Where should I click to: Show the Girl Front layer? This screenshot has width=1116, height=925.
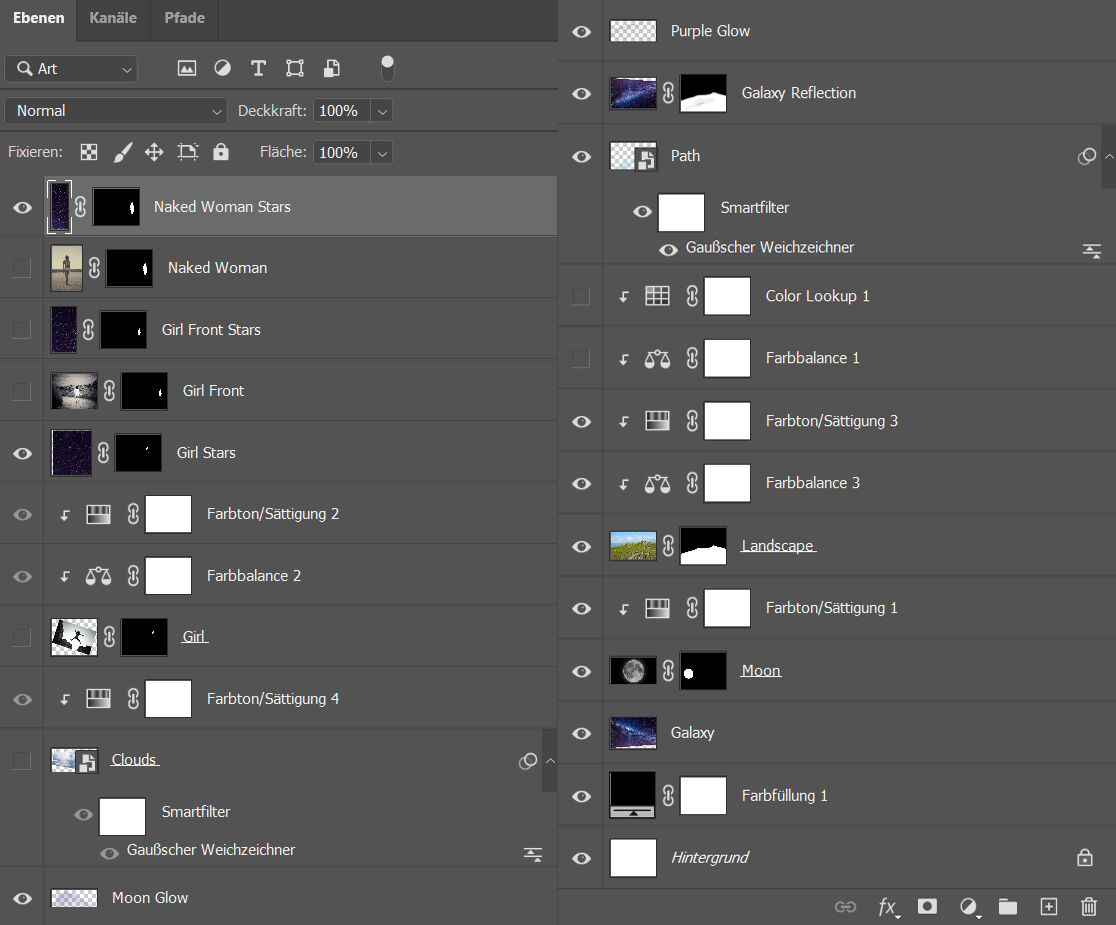tap(22, 391)
